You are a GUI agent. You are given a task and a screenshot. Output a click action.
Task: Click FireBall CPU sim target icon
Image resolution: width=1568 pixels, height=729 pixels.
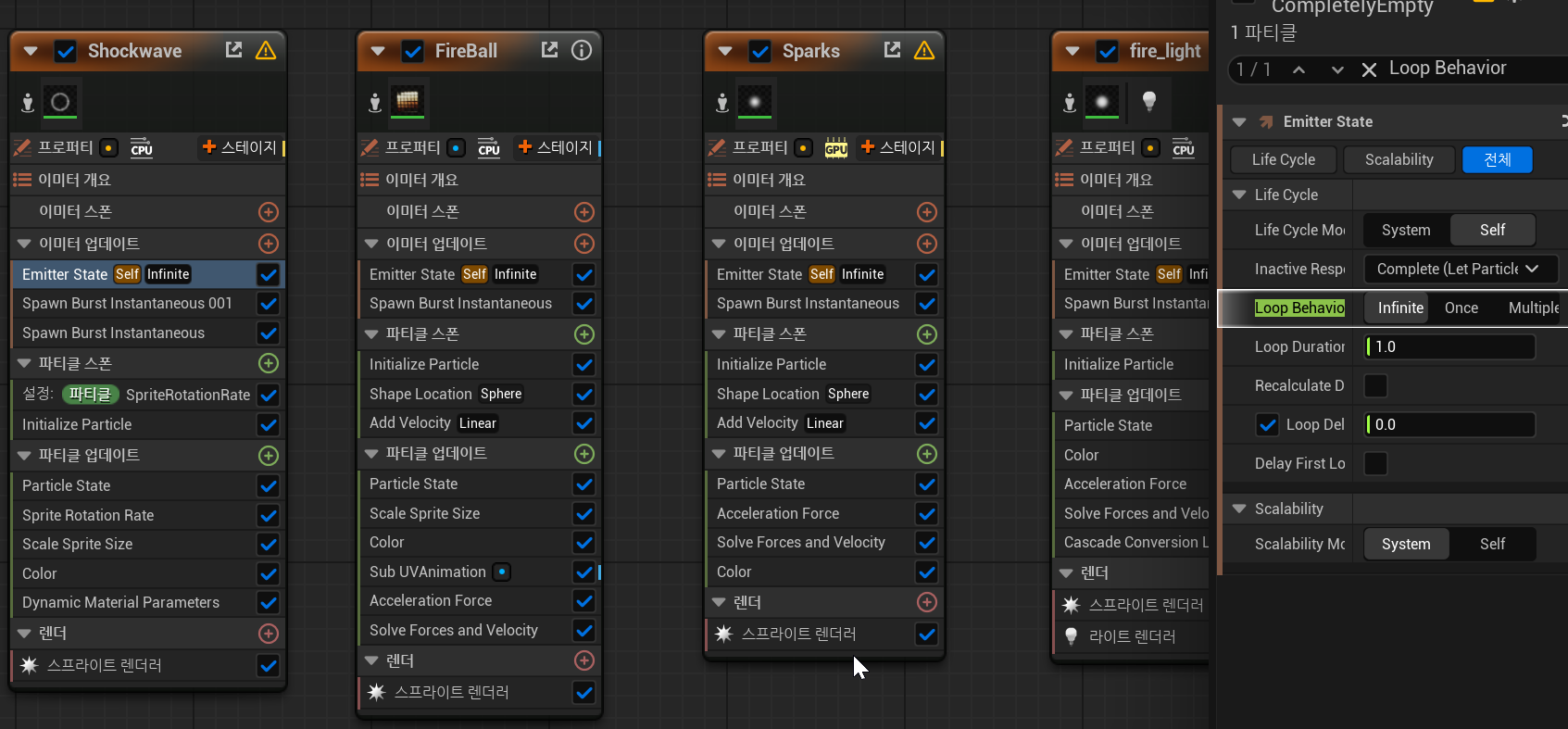click(x=489, y=148)
